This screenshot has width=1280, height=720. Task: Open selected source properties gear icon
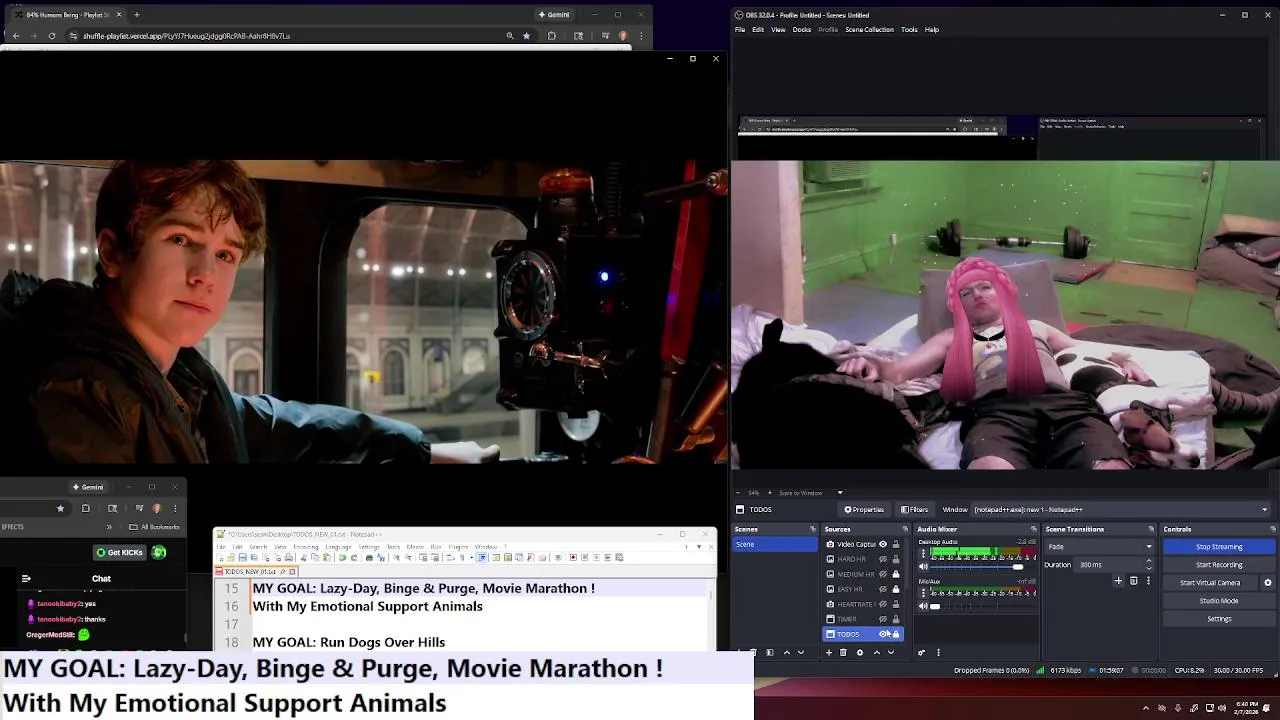pyautogui.click(x=860, y=653)
